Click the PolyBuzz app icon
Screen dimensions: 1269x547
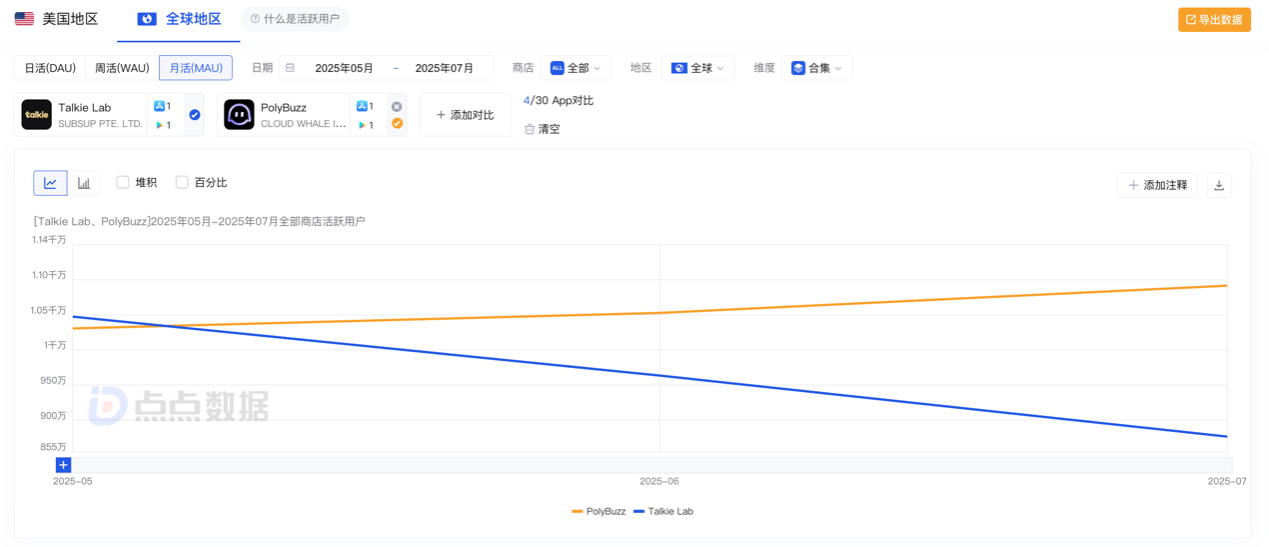pos(239,115)
